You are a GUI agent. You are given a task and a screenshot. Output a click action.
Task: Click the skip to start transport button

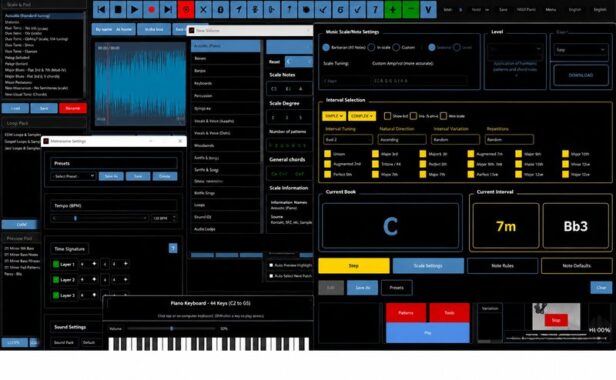(101, 9)
